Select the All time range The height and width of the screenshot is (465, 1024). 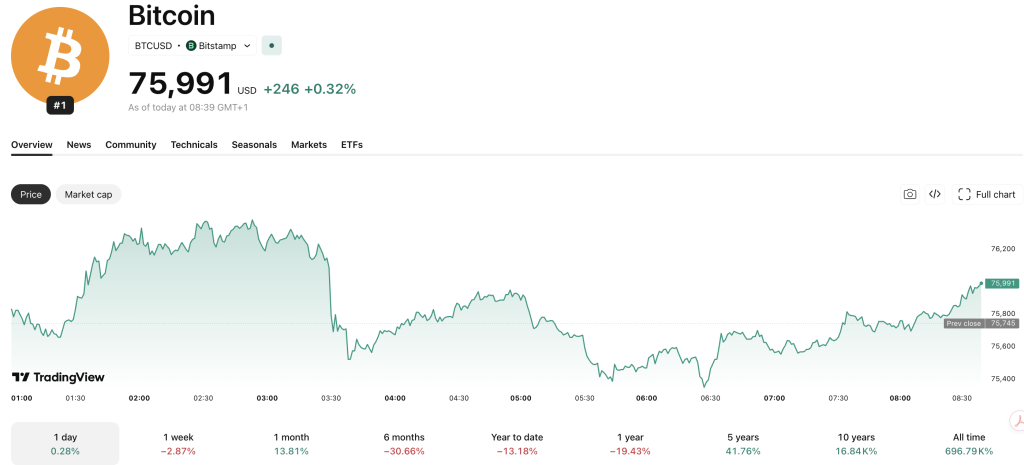pos(969,444)
